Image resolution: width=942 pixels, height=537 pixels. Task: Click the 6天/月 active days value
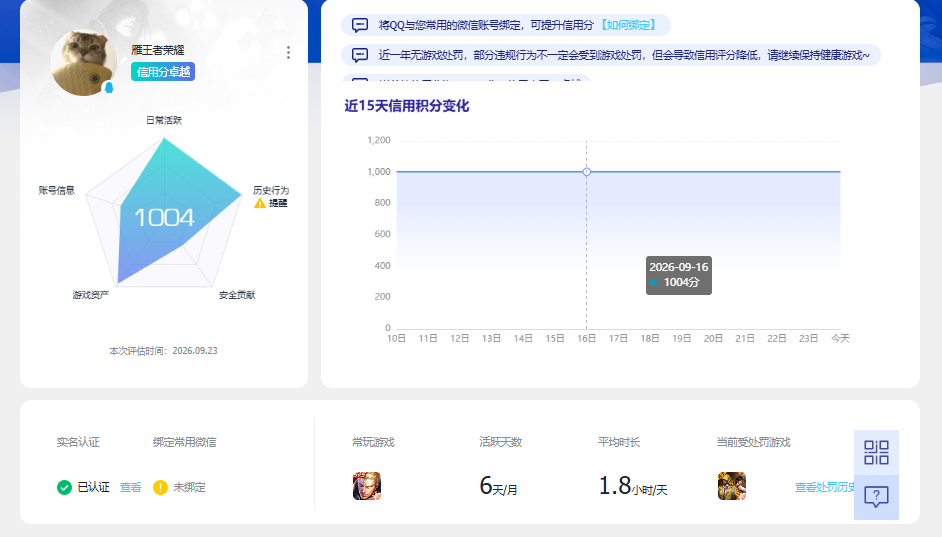(498, 486)
